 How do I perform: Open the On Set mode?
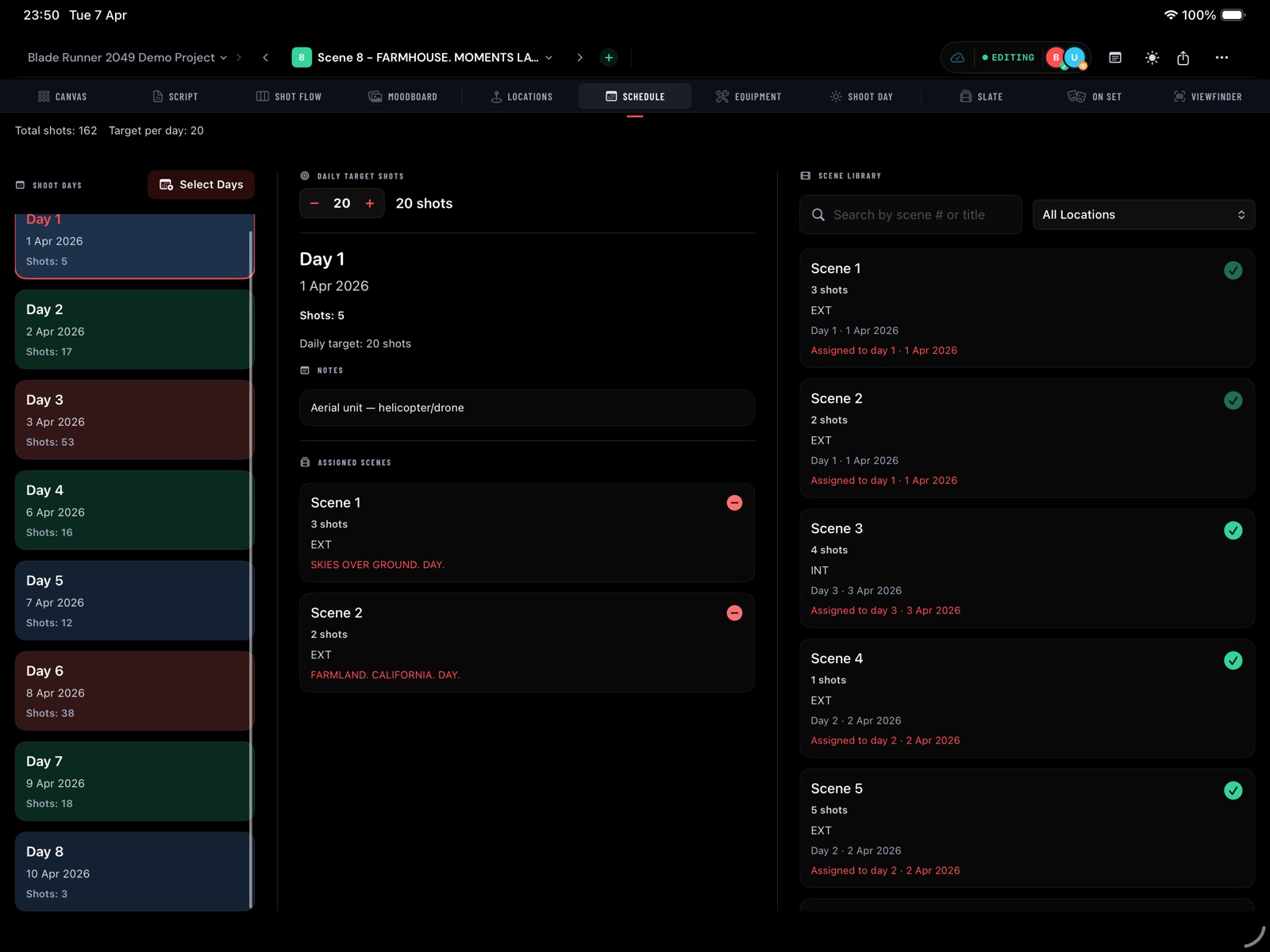(1095, 96)
